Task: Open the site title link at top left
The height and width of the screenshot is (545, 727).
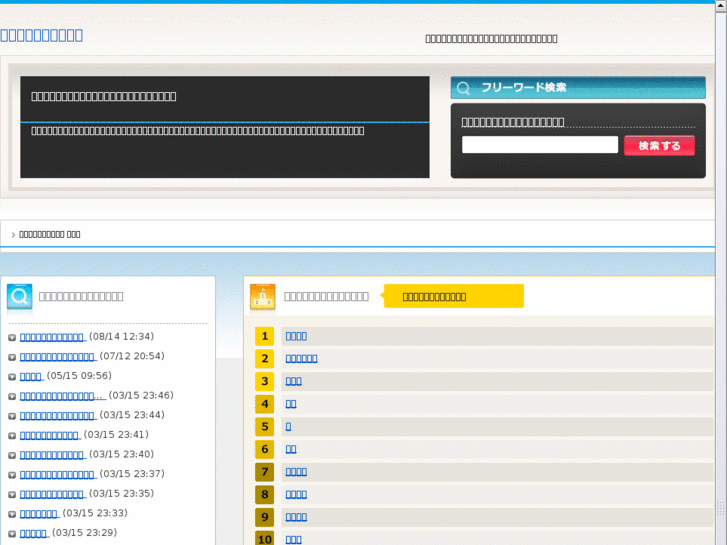Action: point(42,35)
